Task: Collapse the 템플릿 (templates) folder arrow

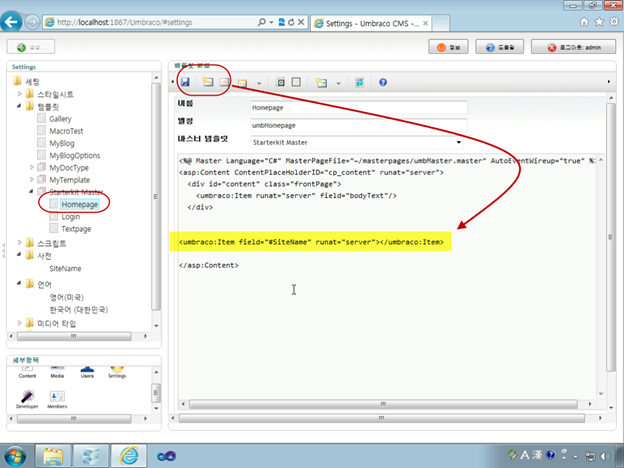Action: (19, 106)
